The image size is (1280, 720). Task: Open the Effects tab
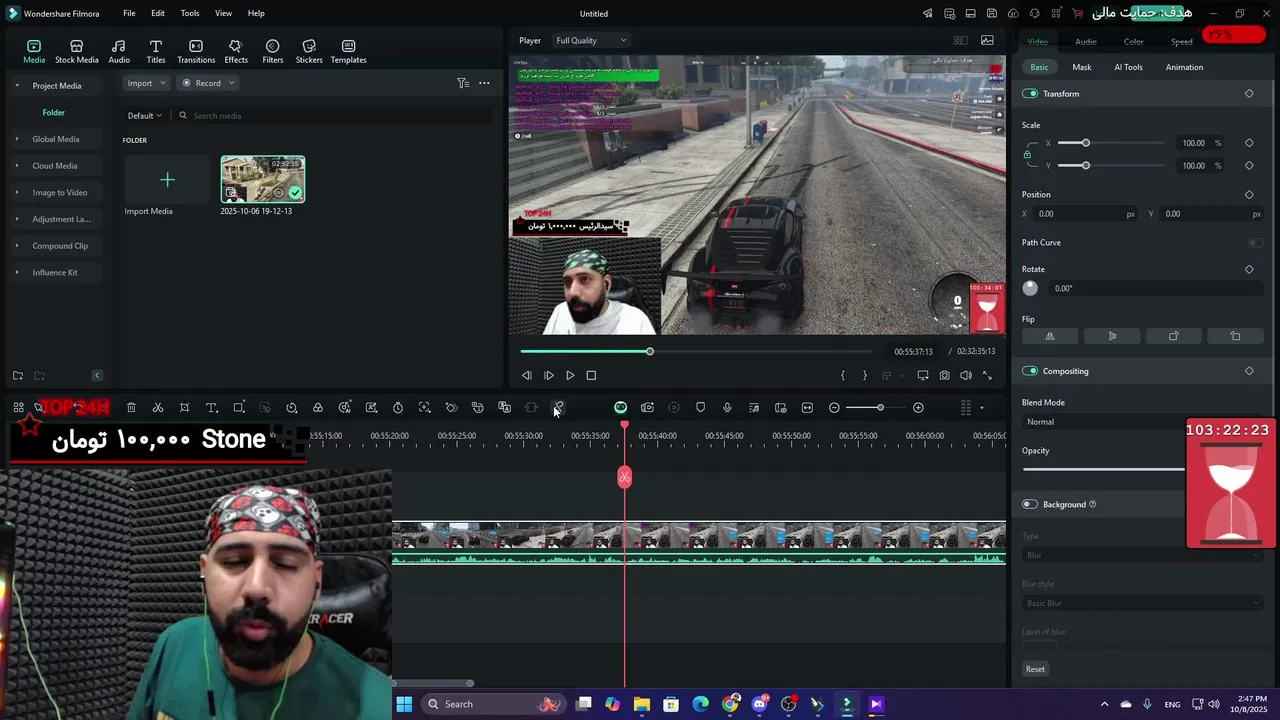236,52
